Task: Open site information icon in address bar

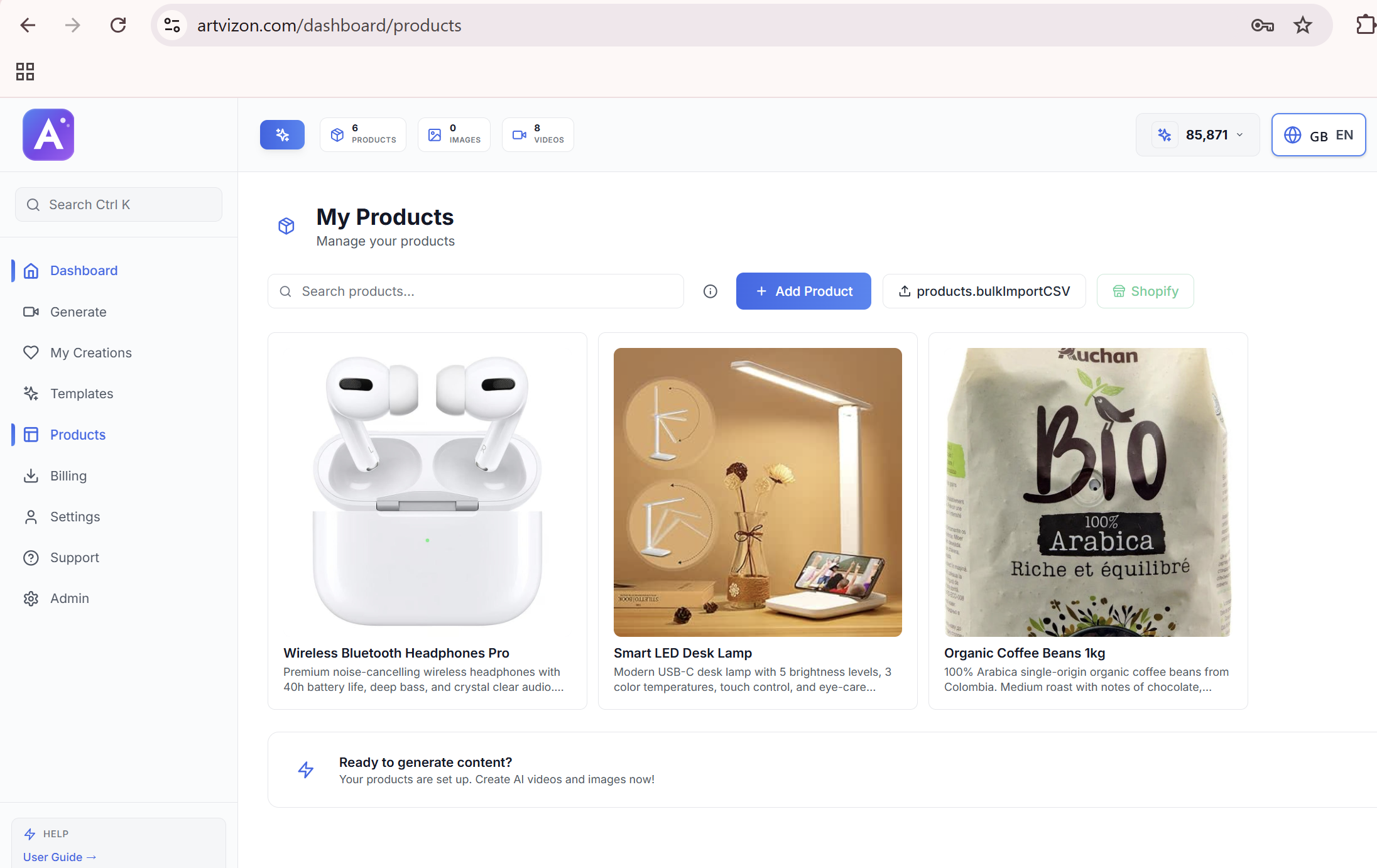Action: [172, 25]
